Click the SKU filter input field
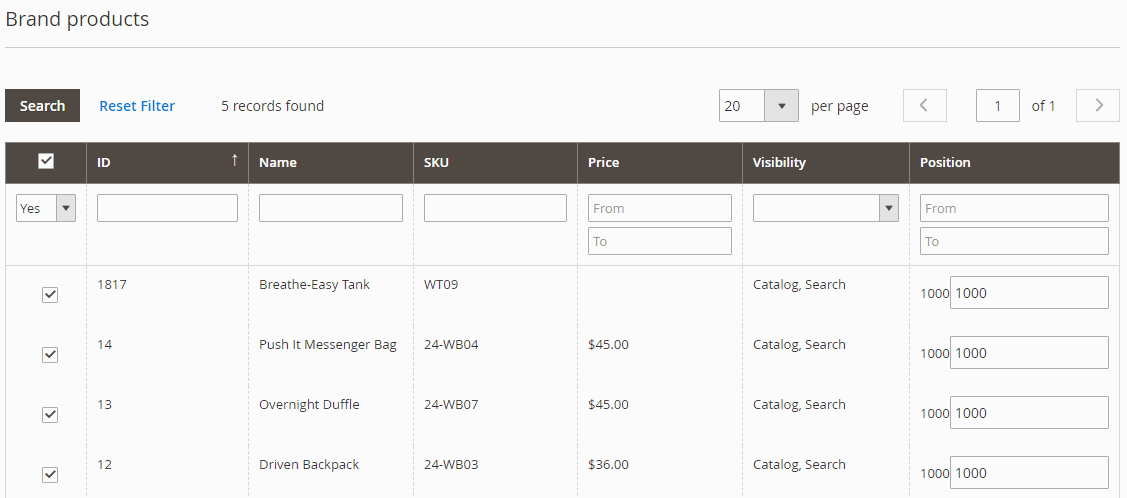The width and height of the screenshot is (1127, 498). point(495,208)
